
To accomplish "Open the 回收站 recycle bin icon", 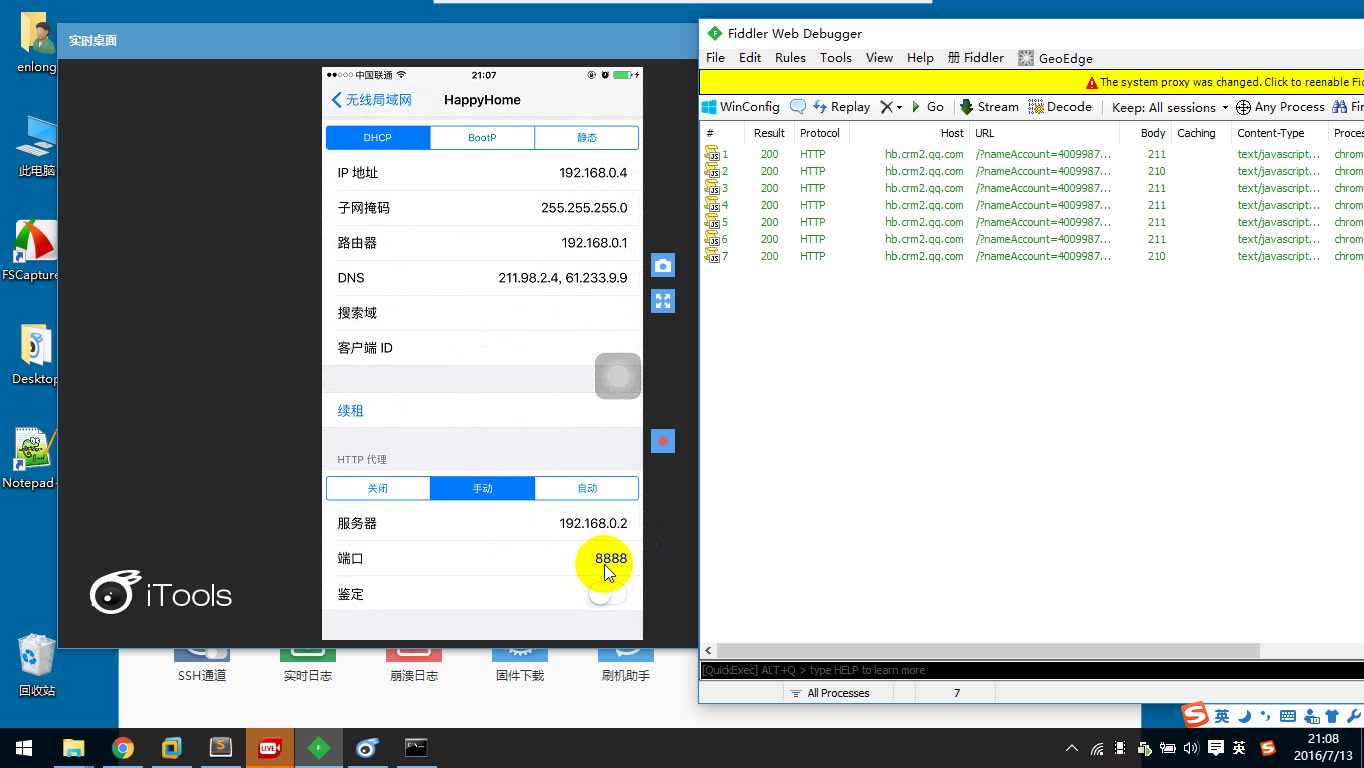I will pos(37,665).
